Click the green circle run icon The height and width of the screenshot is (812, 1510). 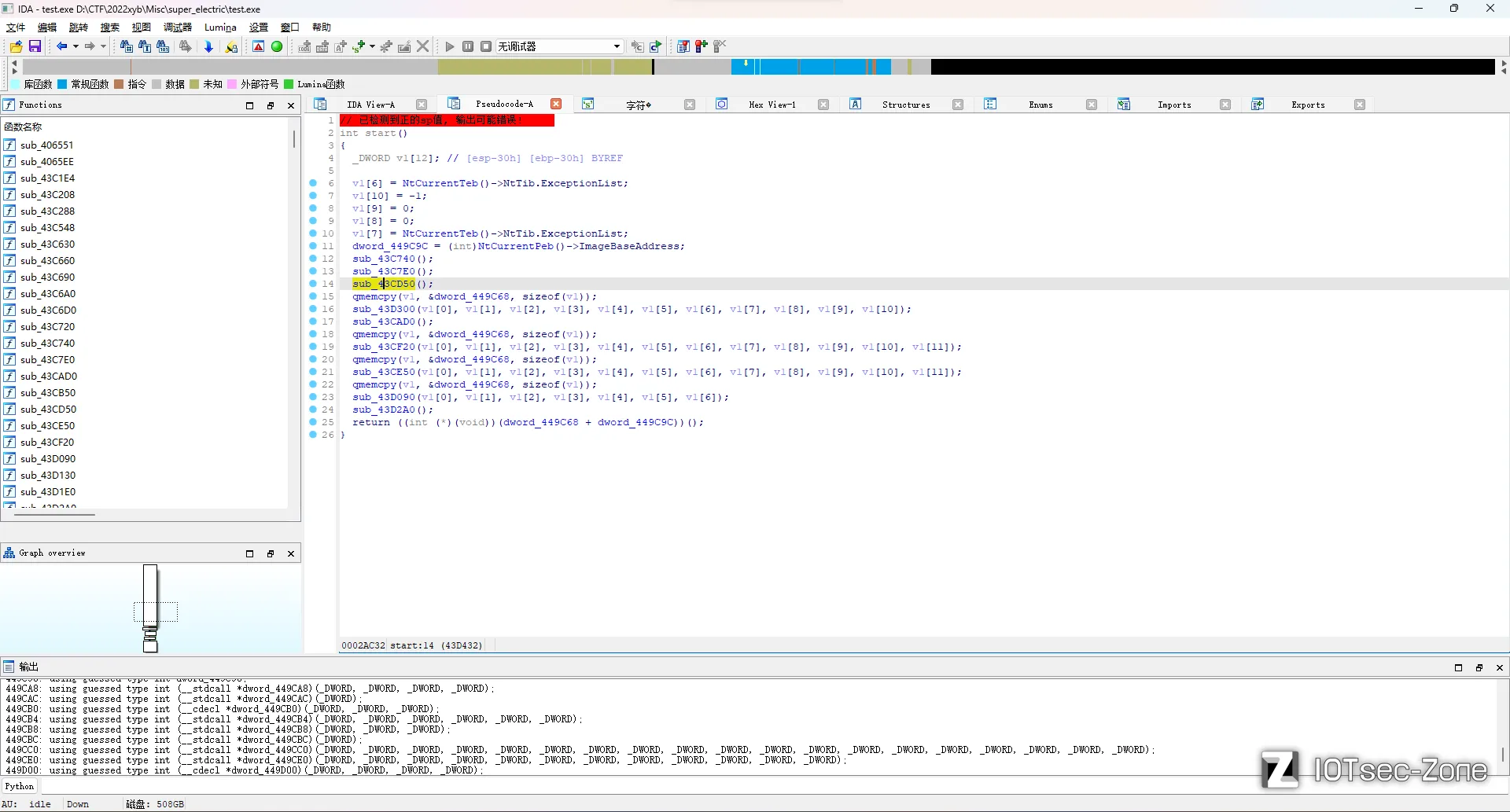tap(277, 47)
